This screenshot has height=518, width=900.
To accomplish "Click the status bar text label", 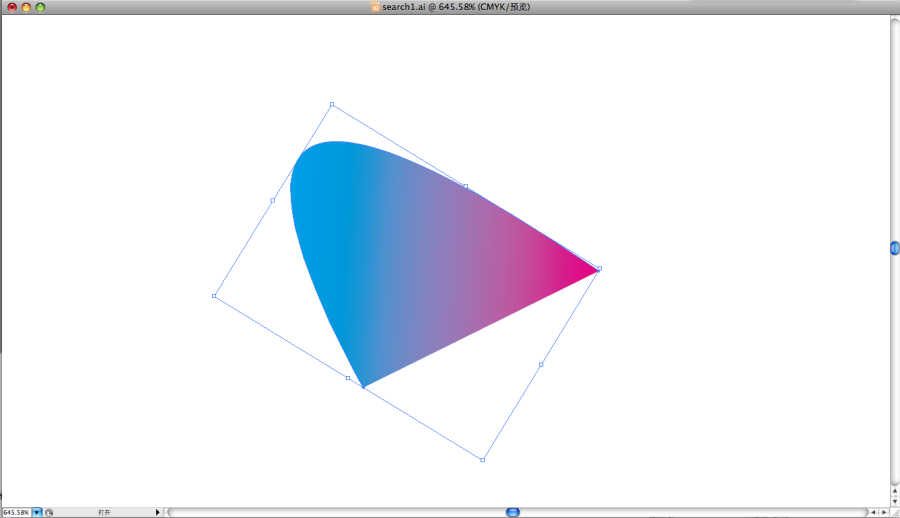I will (104, 512).
